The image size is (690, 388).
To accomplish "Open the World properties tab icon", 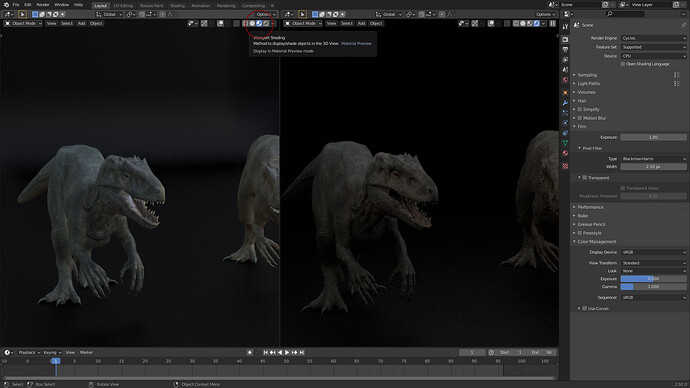I will (x=565, y=80).
